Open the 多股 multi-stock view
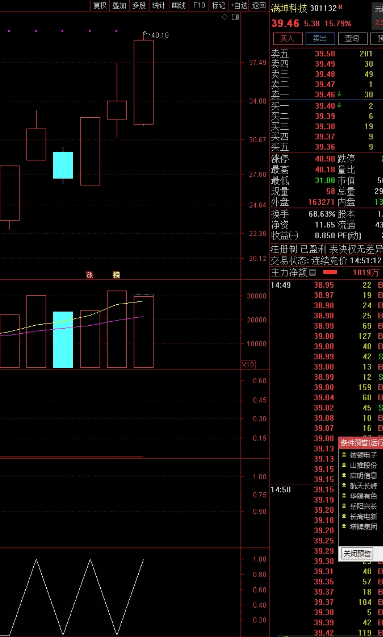Screen dimensions: 383x637 coord(139,5)
